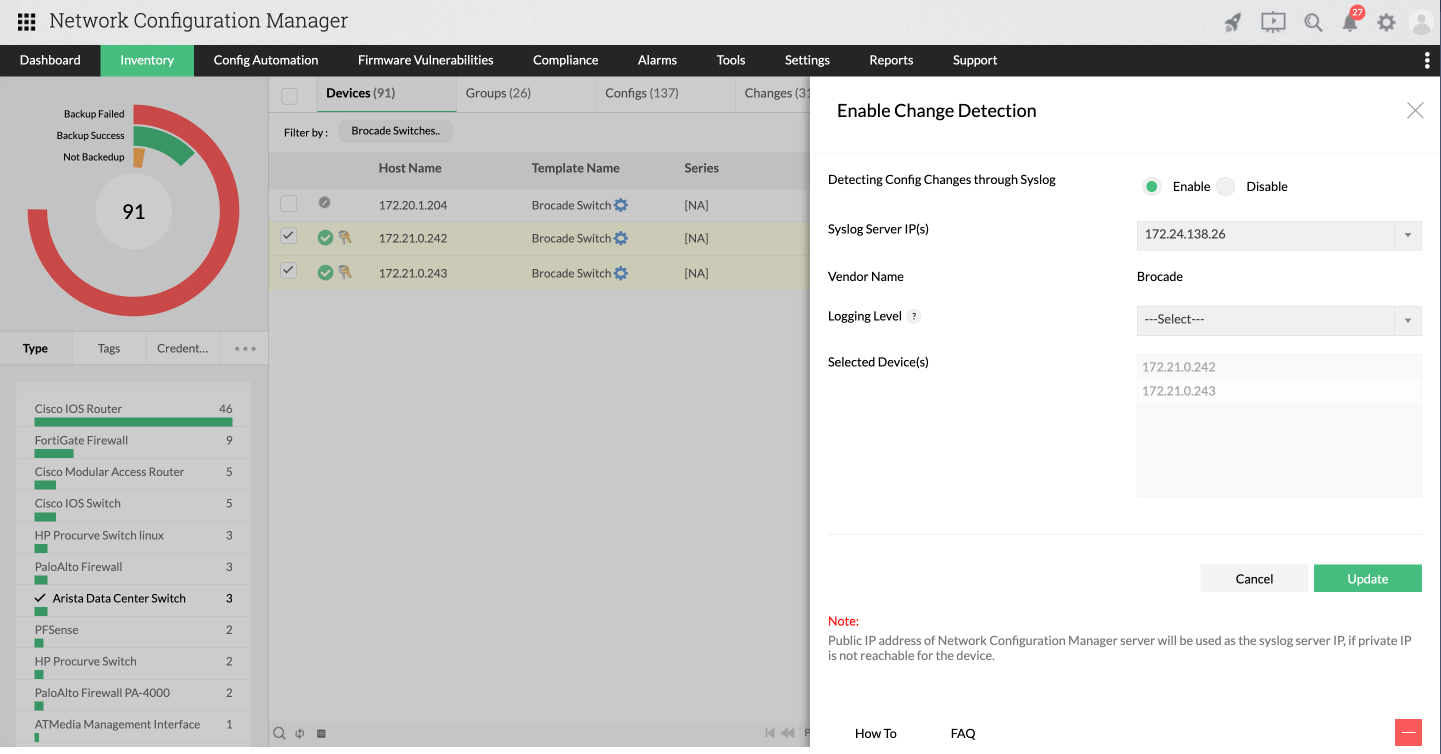Image resolution: width=1441 pixels, height=754 pixels.
Task: Open the user profile avatar icon
Action: tap(1421, 21)
